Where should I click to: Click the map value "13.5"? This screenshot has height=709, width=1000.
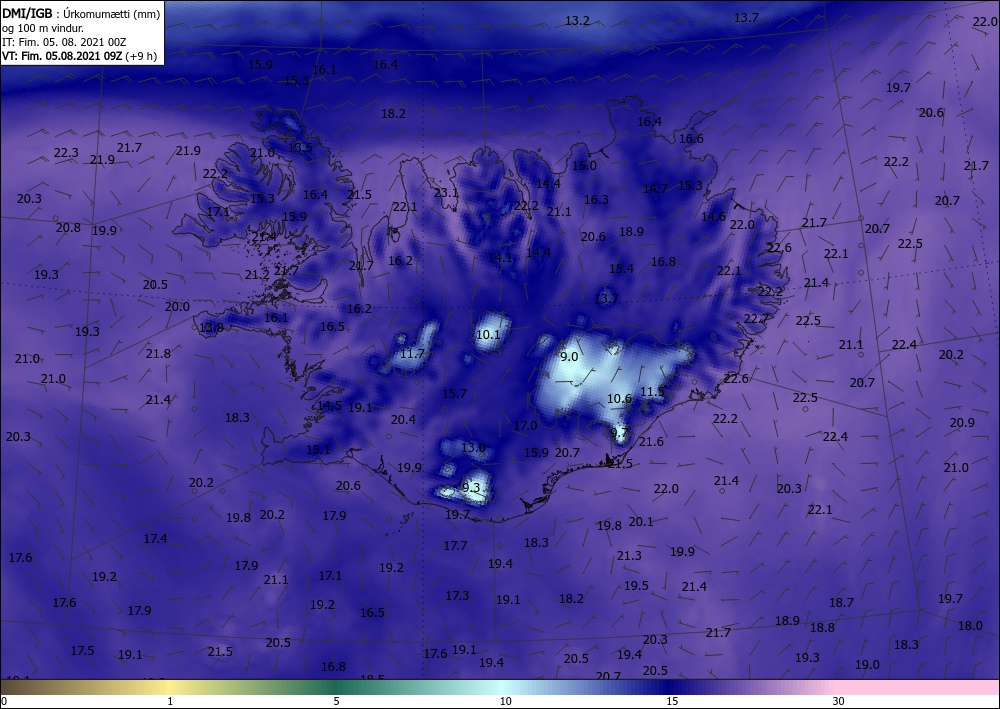coord(300,148)
